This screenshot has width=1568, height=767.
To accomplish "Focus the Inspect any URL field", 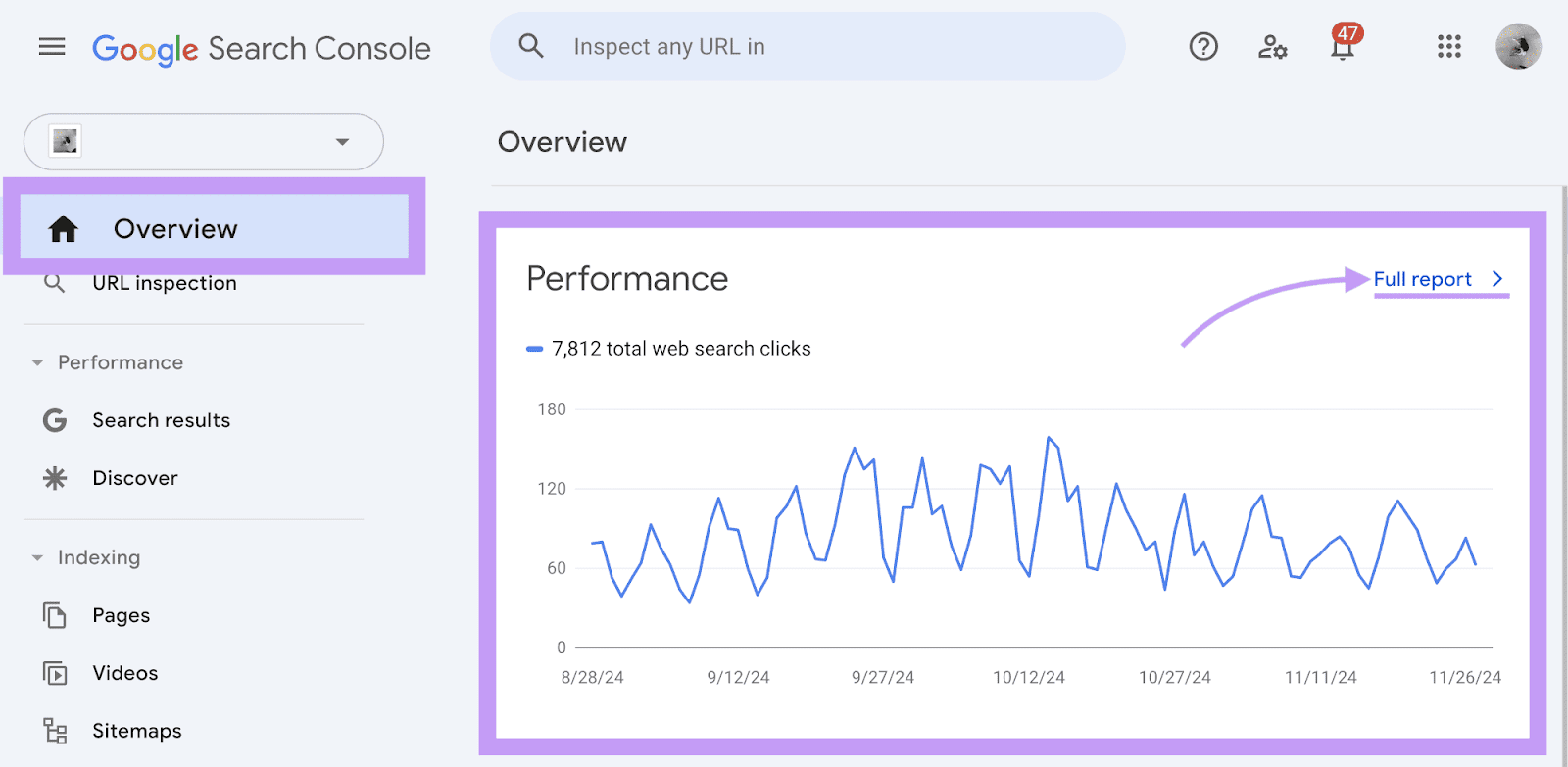I will click(x=808, y=46).
